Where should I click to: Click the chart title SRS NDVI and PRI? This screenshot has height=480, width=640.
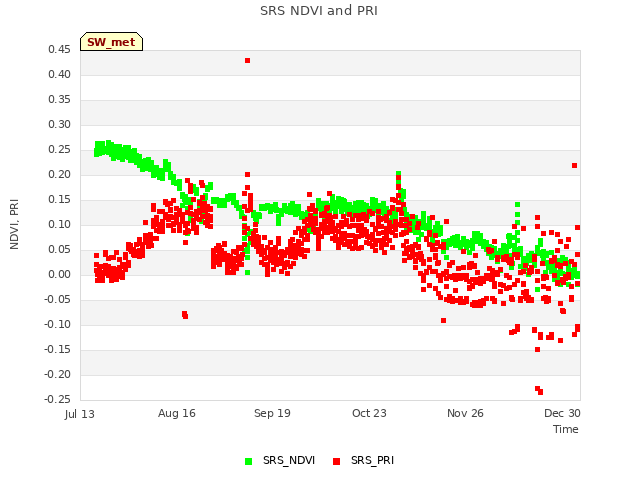(x=319, y=11)
